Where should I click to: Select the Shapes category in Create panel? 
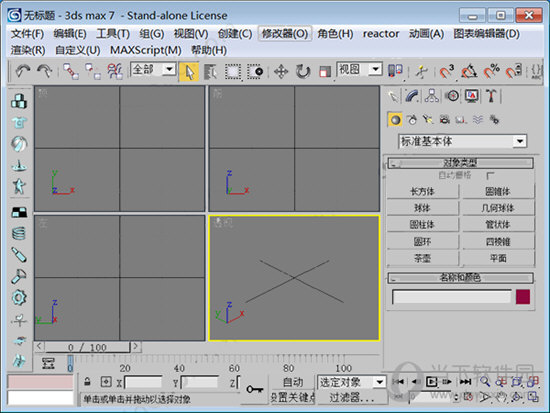click(x=412, y=120)
